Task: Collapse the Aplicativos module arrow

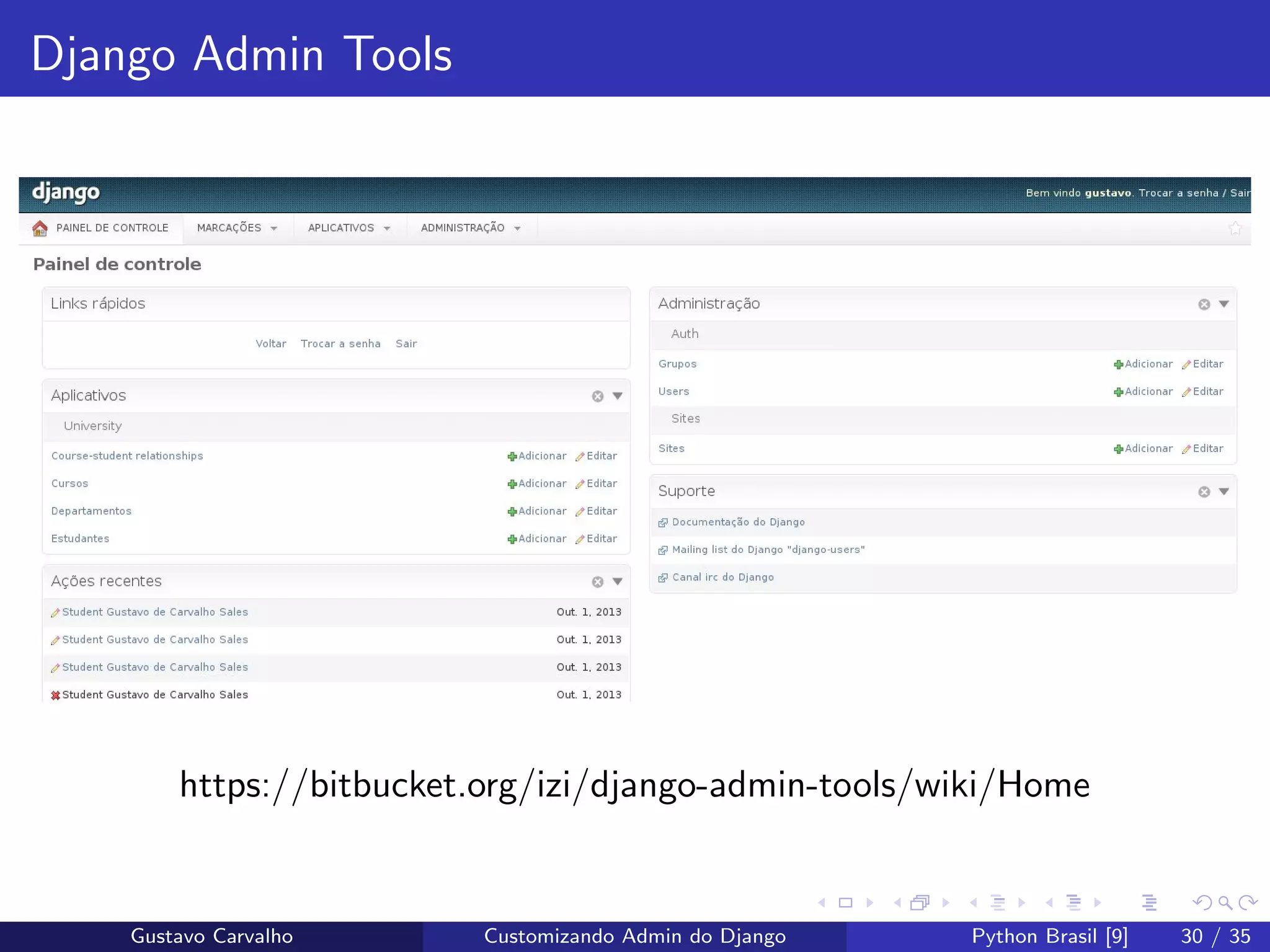Action: [x=618, y=396]
